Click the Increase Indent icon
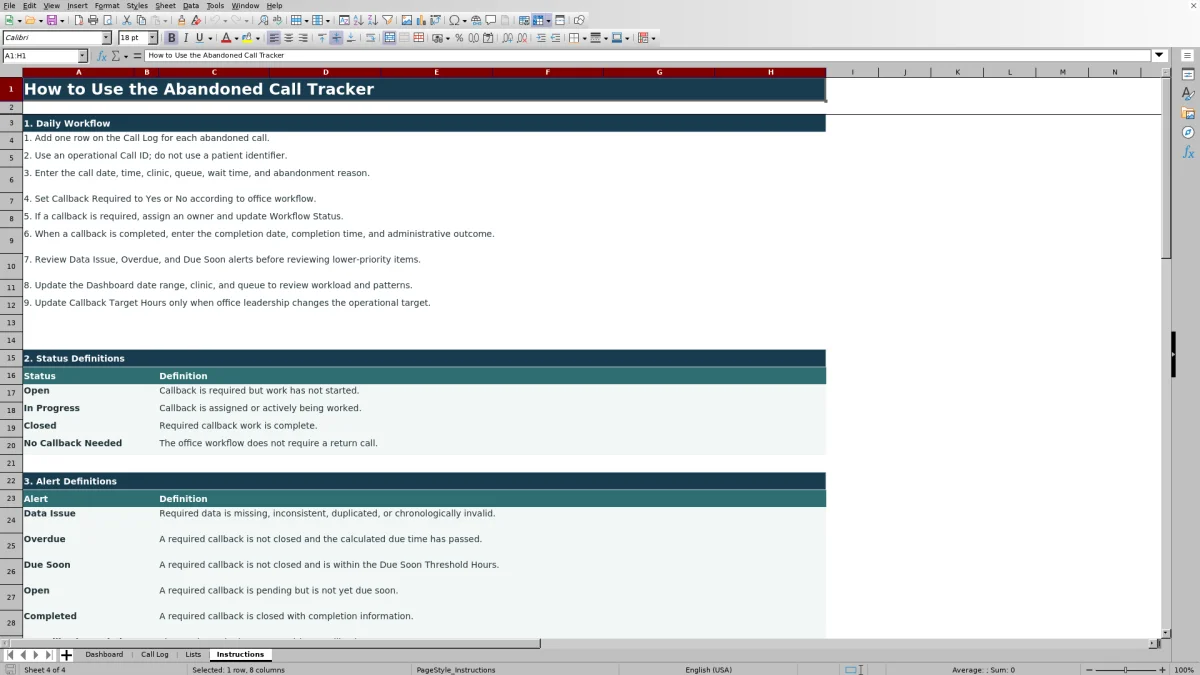1200x675 pixels. tap(541, 38)
